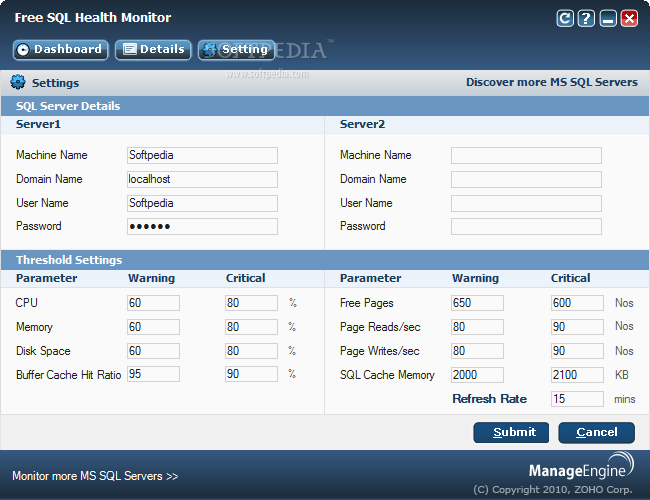
Task: Click Server2 Machine Name field
Action: (x=526, y=155)
